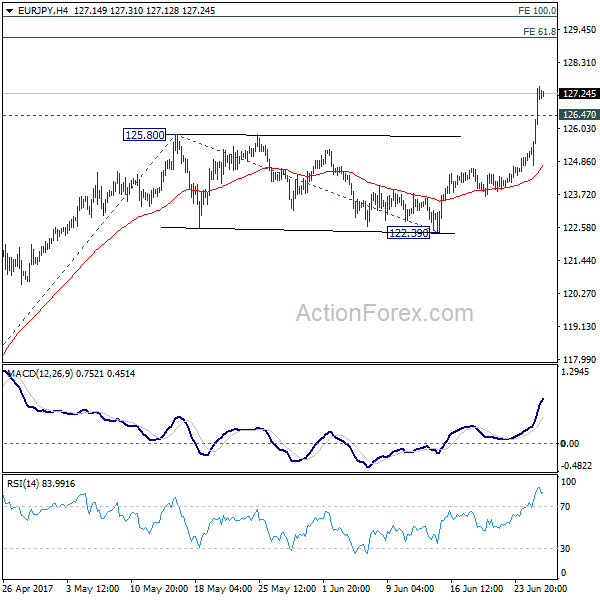Click the 122.390 price label box
The width and height of the screenshot is (600, 600).
(408, 232)
